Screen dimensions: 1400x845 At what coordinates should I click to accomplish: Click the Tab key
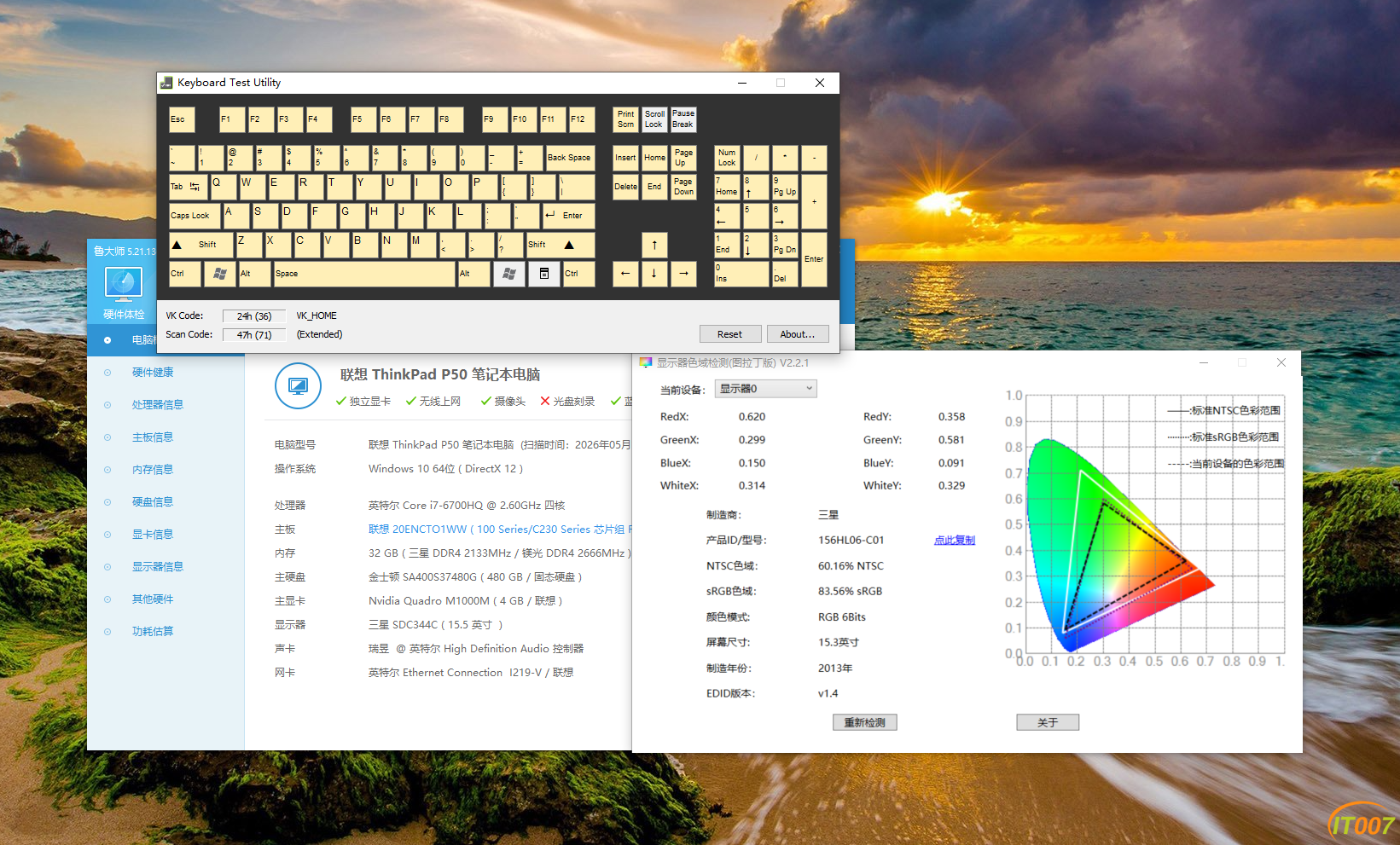pyautogui.click(x=188, y=187)
